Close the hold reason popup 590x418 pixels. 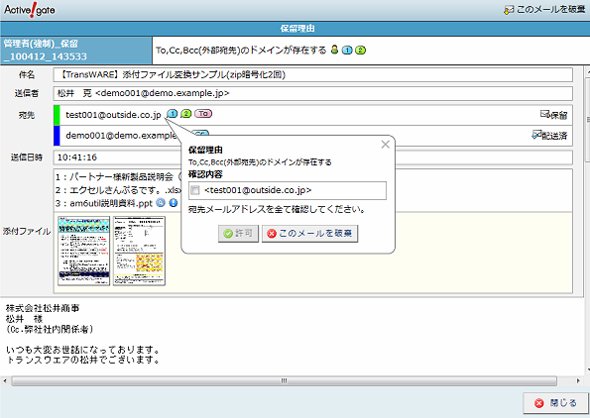coord(385,144)
